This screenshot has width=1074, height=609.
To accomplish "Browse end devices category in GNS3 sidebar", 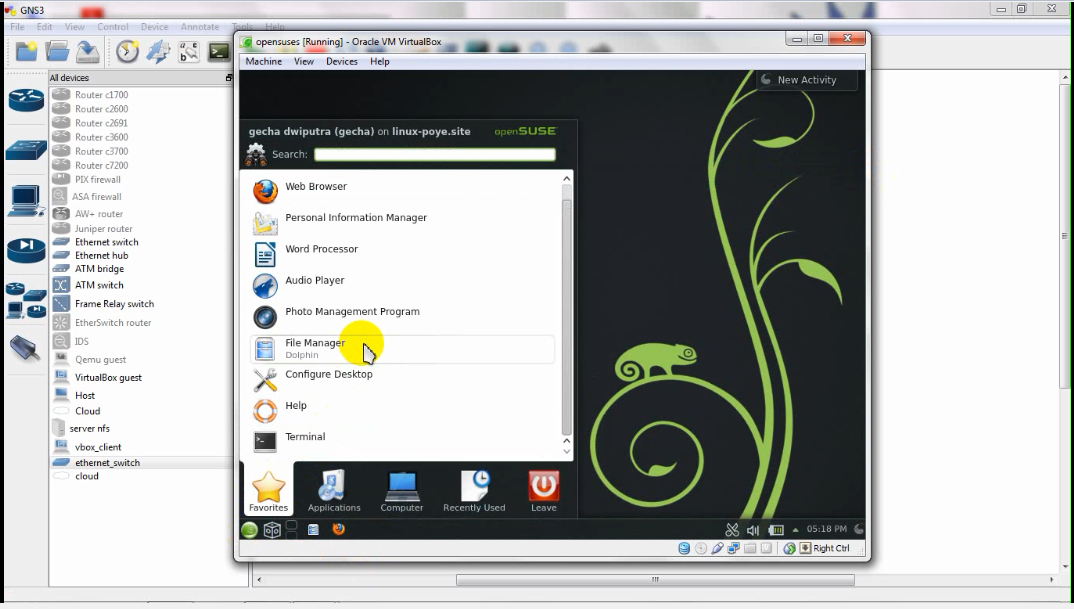I will tap(26, 201).
